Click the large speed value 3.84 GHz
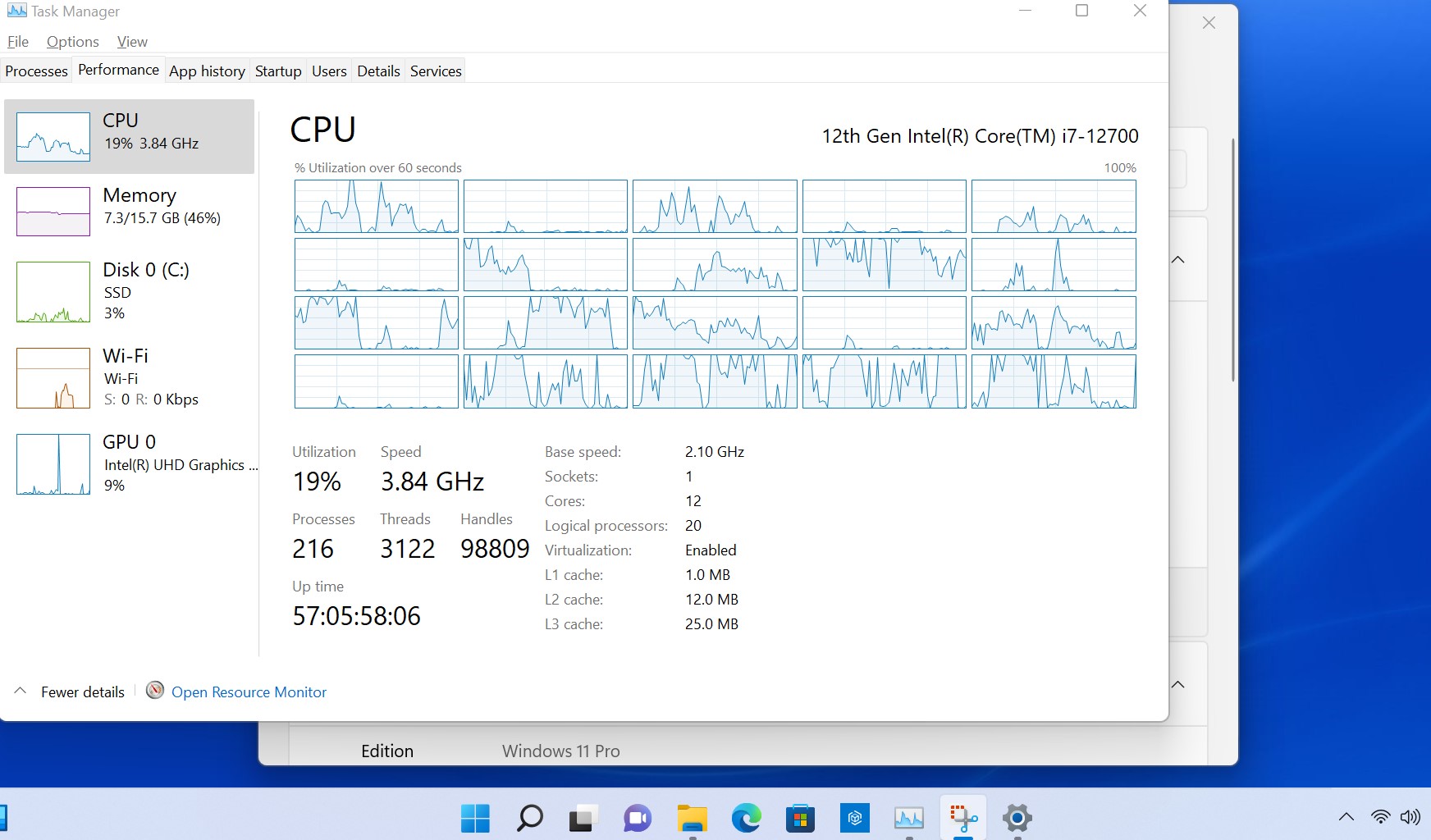The image size is (1431, 840). [432, 482]
